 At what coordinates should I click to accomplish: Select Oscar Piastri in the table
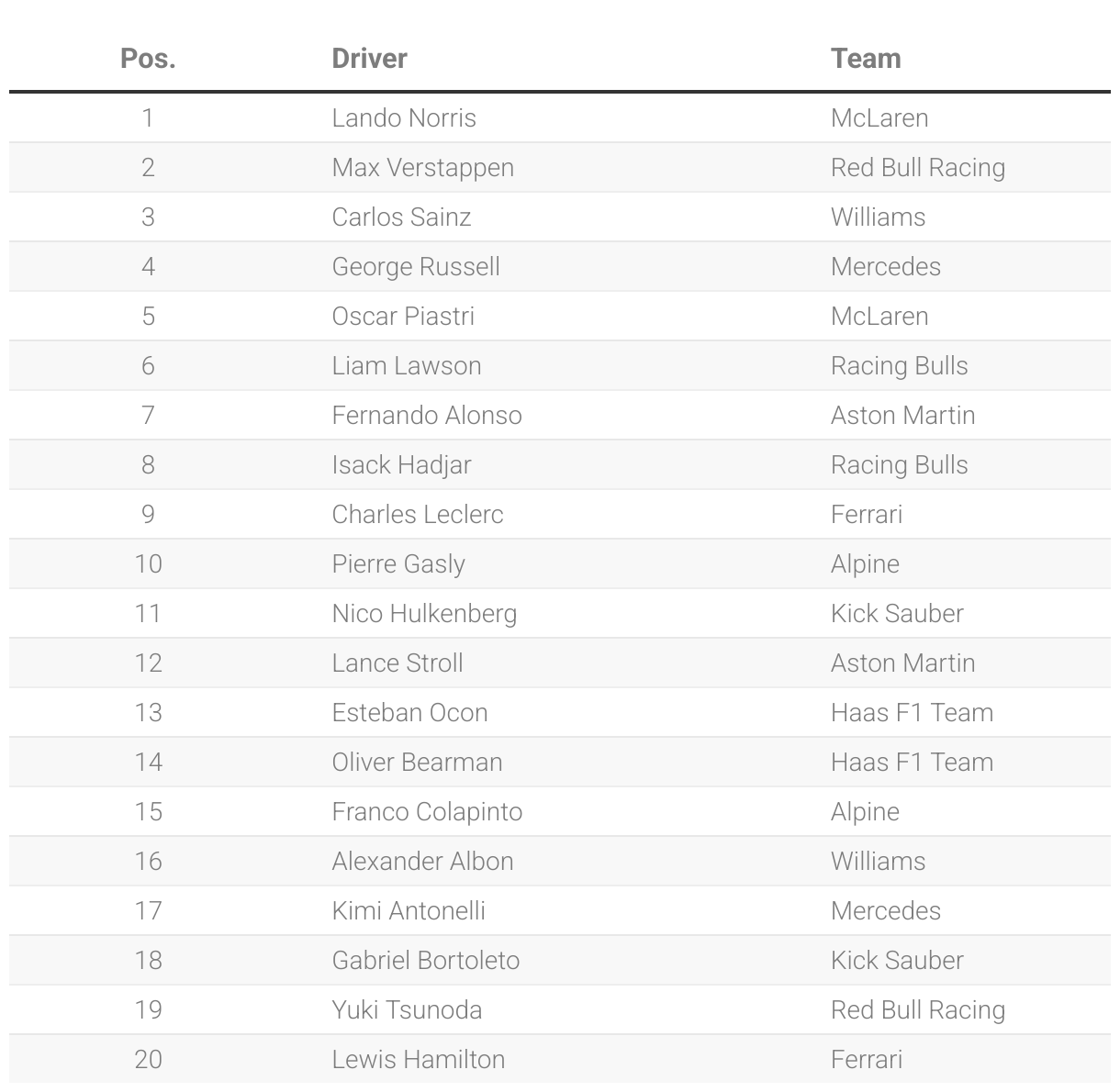[x=403, y=317]
